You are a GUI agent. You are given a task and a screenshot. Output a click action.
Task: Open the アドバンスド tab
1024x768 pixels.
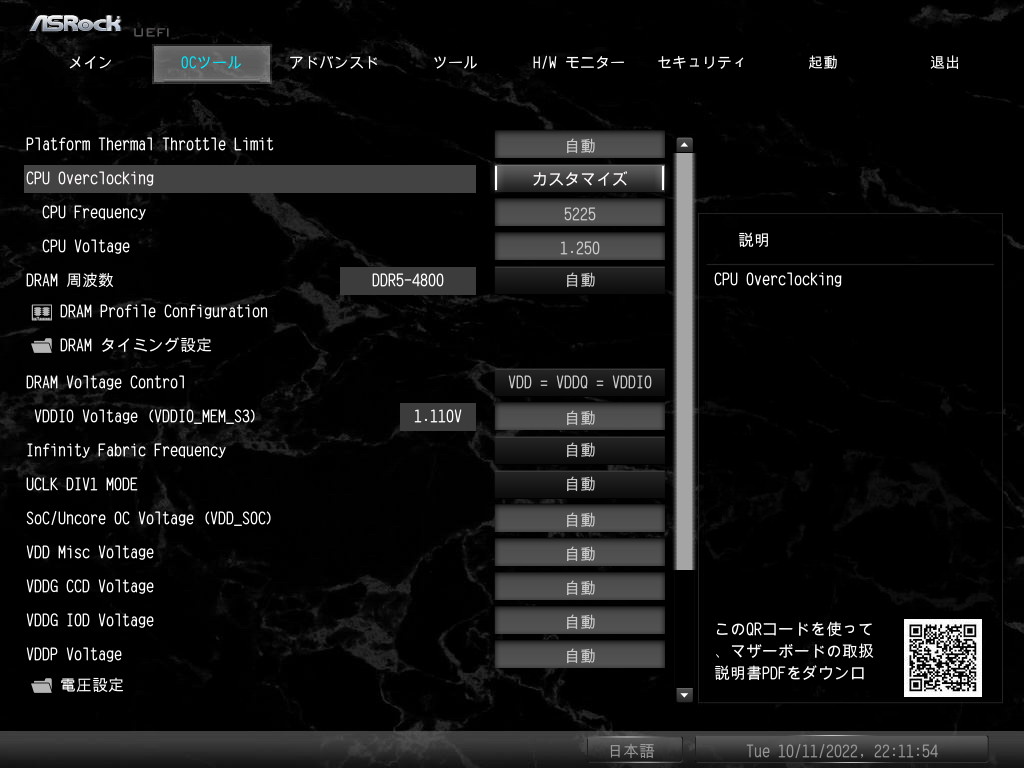click(x=334, y=63)
